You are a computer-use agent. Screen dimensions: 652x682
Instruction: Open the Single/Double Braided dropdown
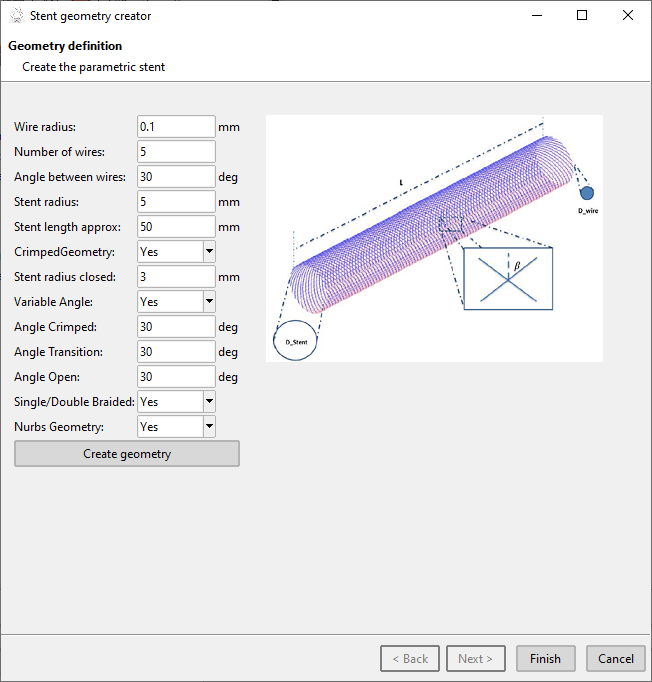[x=176, y=402]
